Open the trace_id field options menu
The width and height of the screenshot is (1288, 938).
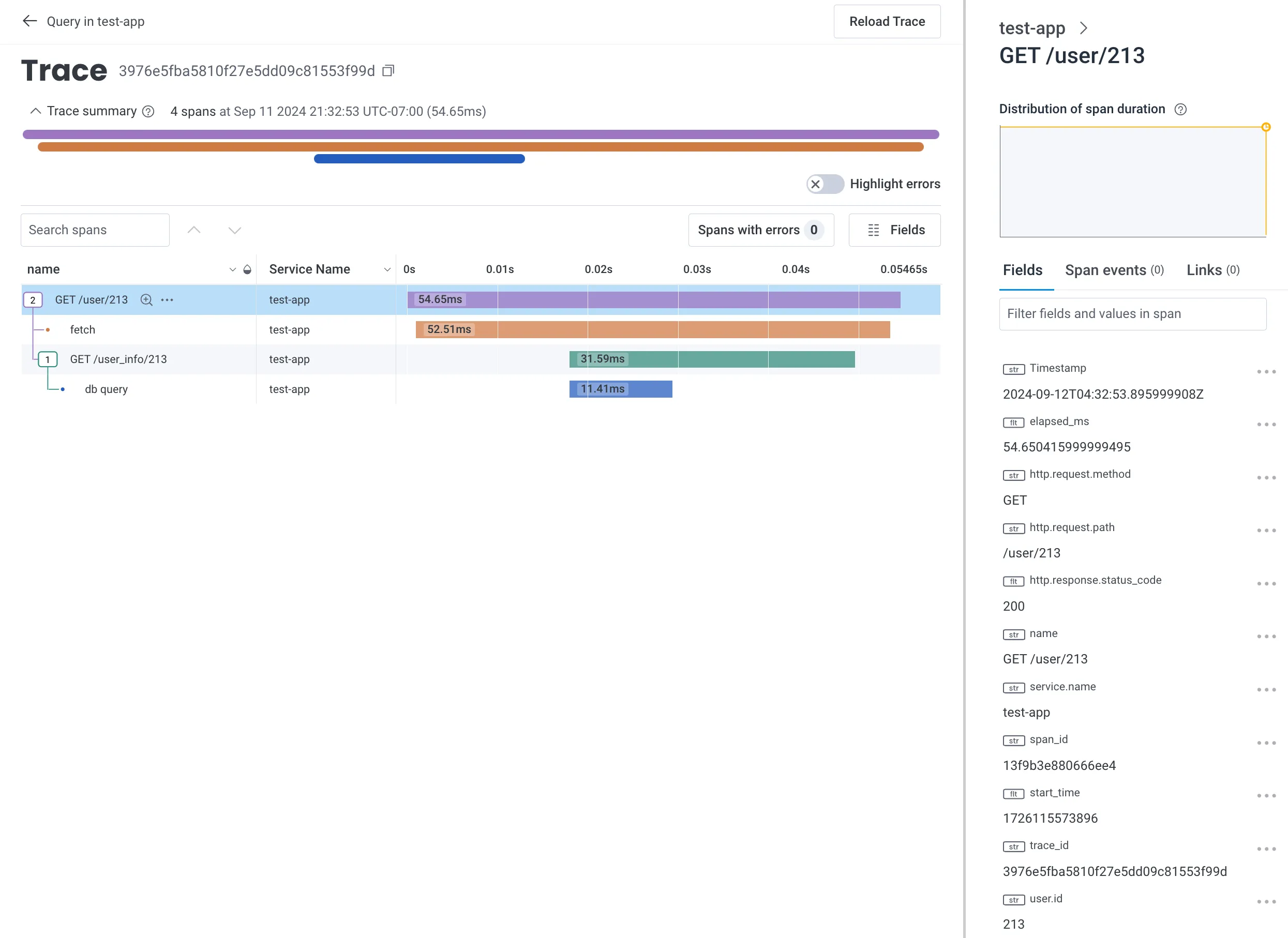click(x=1266, y=849)
